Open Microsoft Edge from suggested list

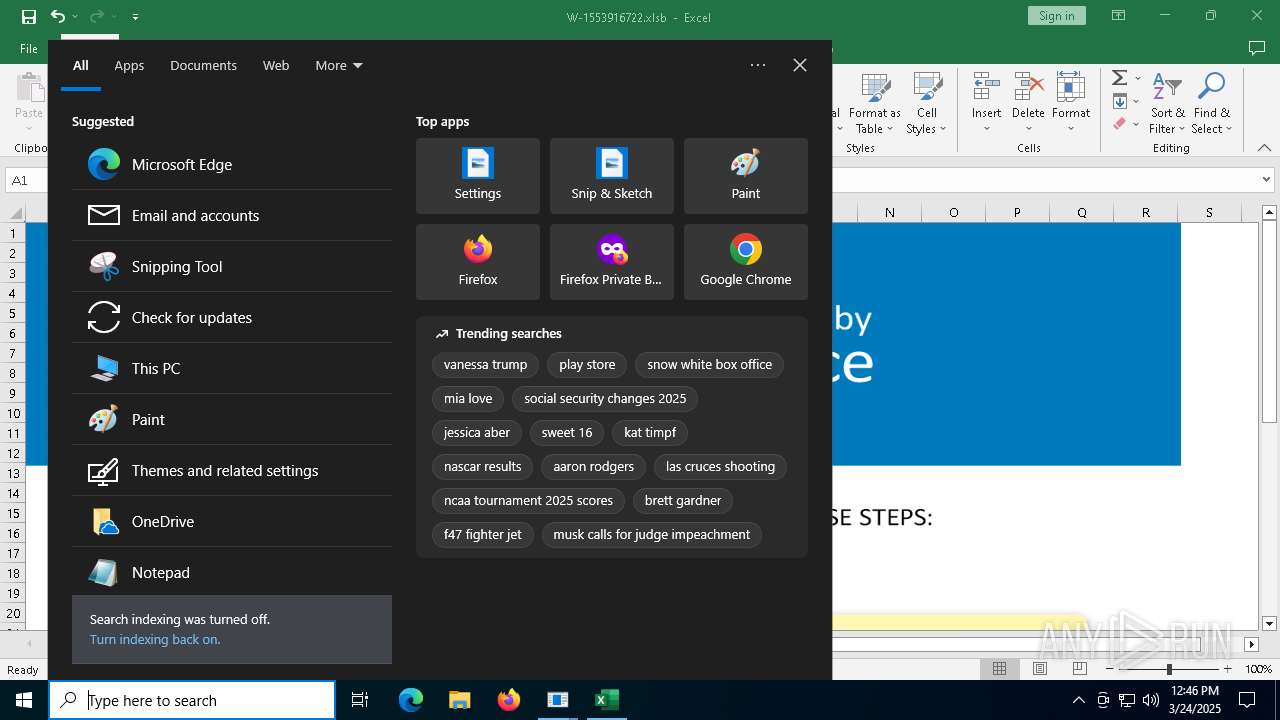pyautogui.click(x=232, y=164)
